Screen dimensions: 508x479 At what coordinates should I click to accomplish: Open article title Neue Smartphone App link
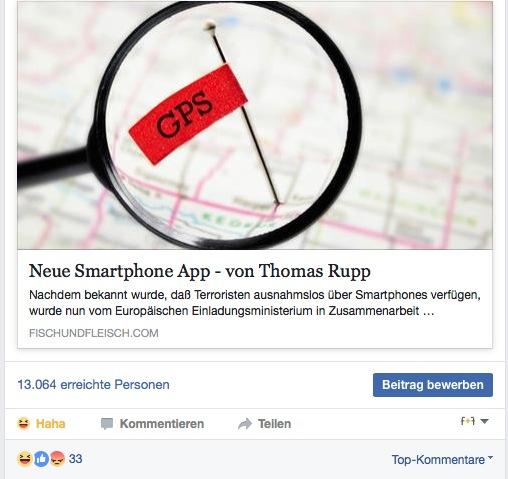(199, 271)
